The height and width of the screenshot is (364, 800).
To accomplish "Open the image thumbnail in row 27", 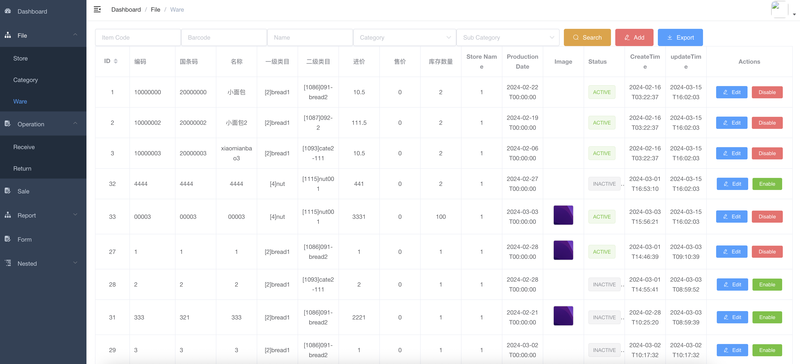I will pyautogui.click(x=563, y=250).
